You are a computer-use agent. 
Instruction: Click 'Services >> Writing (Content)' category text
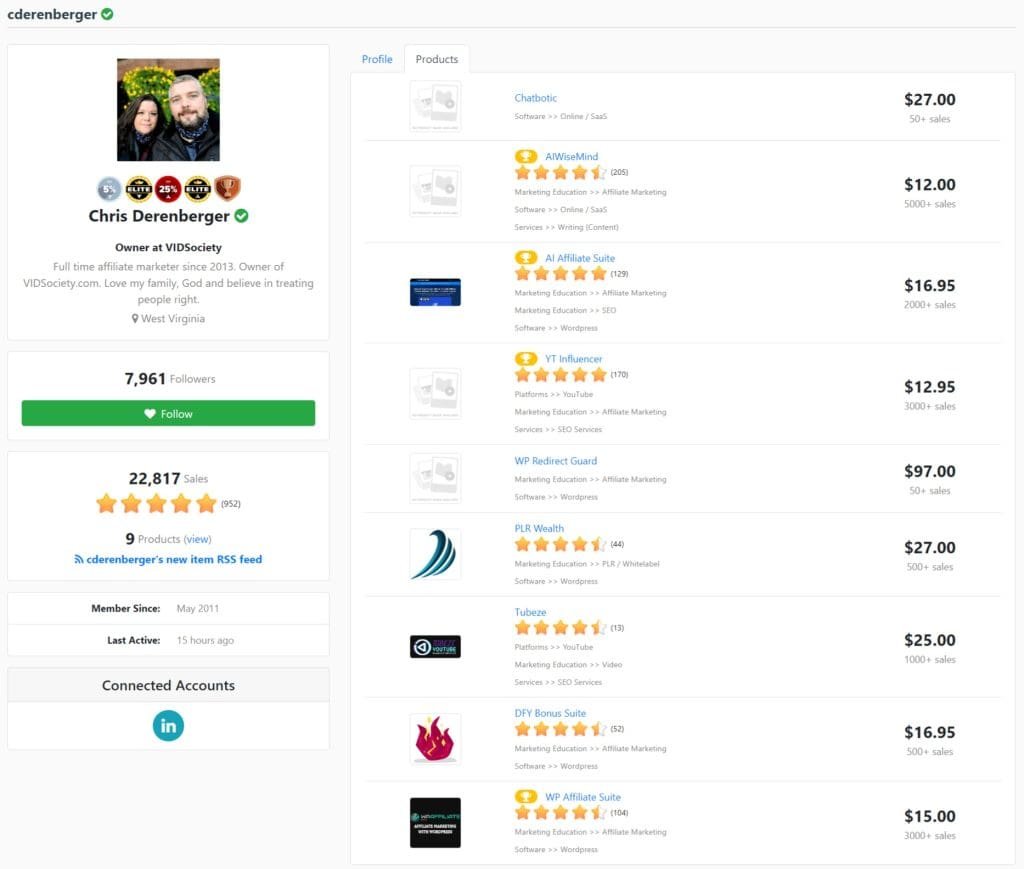566,227
